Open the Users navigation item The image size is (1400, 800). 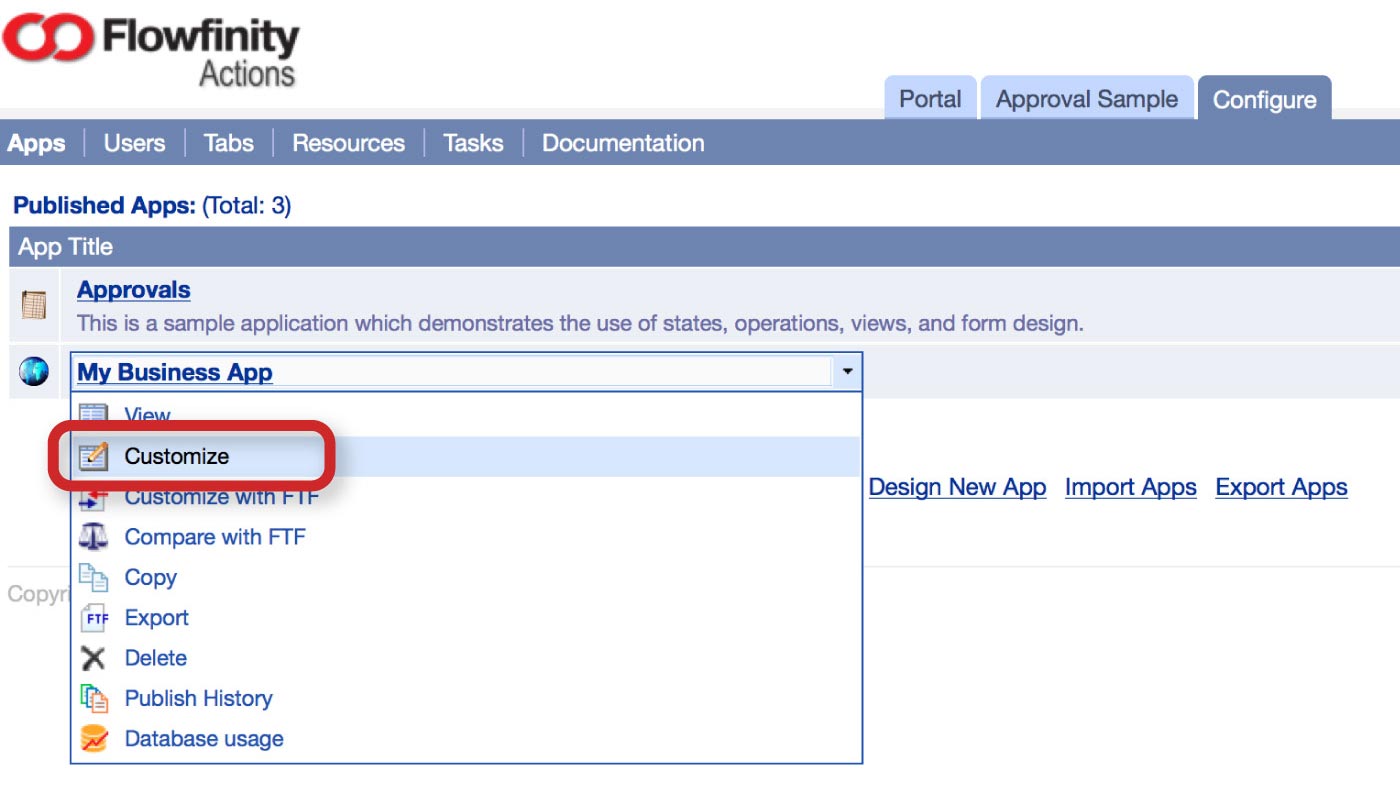point(134,143)
